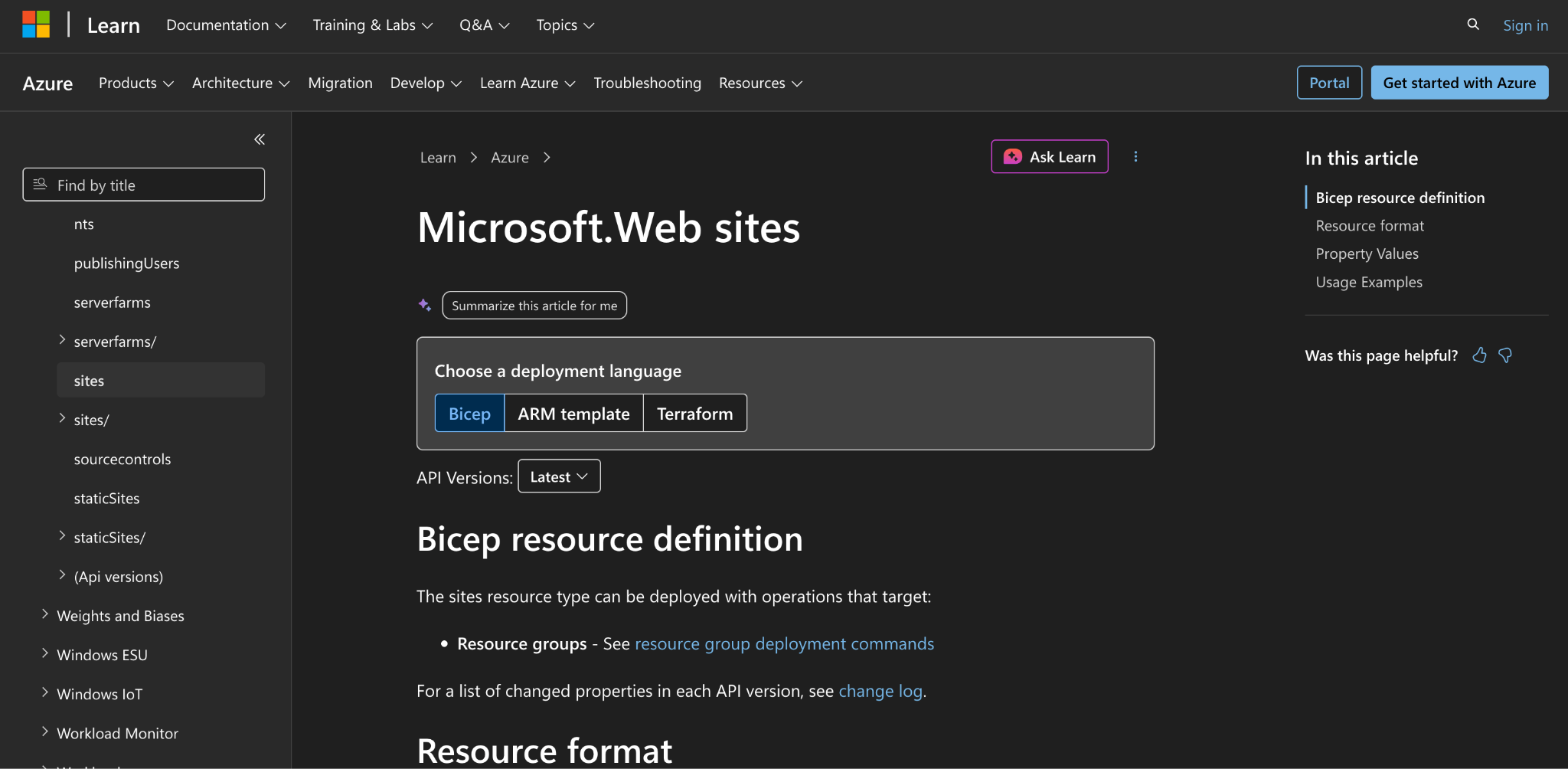Select the Terraform tab
The width and height of the screenshot is (1568, 769).
coord(694,414)
